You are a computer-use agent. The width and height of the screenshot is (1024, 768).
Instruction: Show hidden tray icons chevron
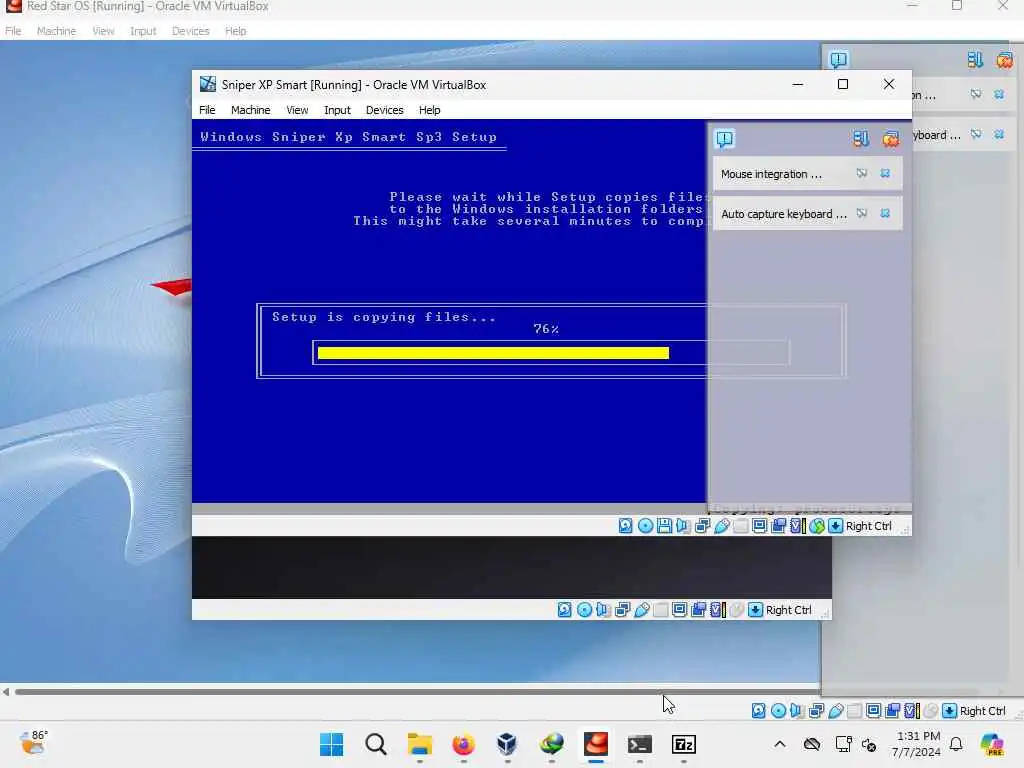780,744
